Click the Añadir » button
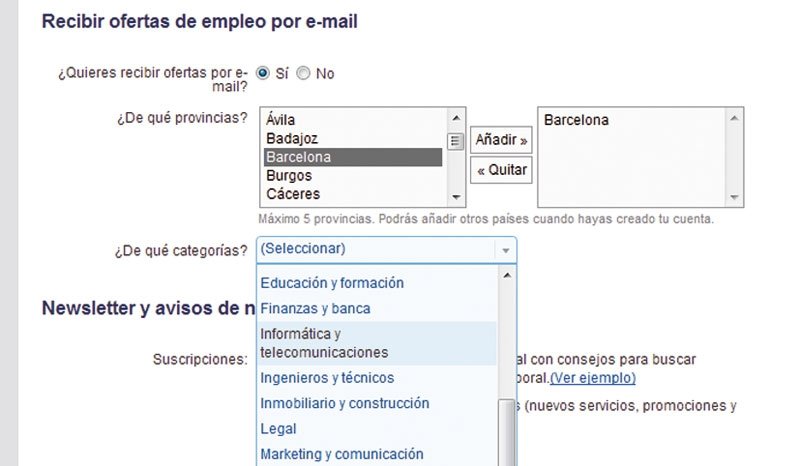 (501, 140)
